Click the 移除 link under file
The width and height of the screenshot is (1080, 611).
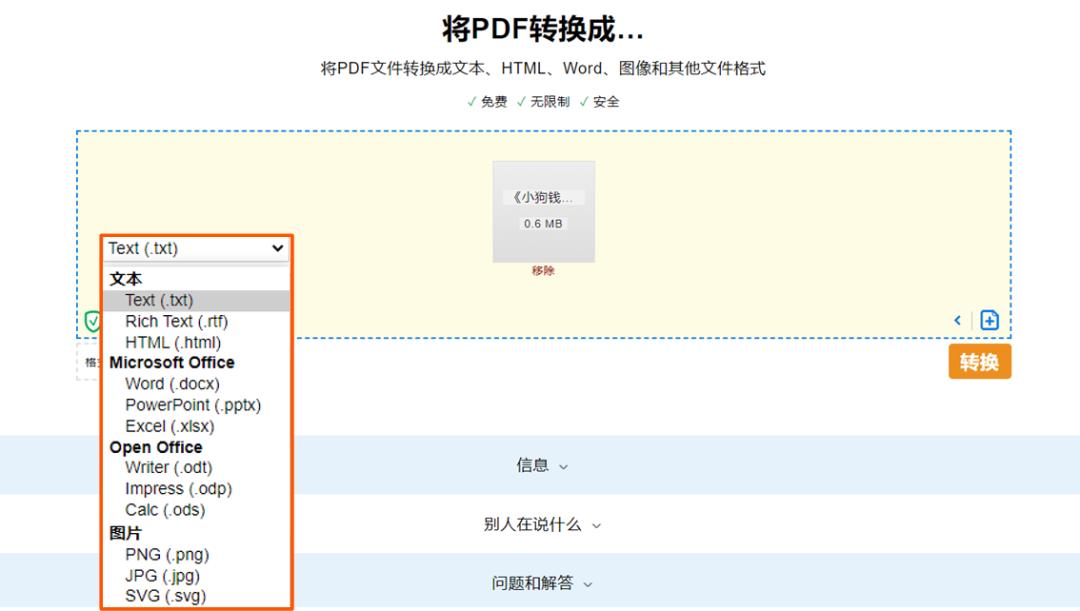click(543, 271)
